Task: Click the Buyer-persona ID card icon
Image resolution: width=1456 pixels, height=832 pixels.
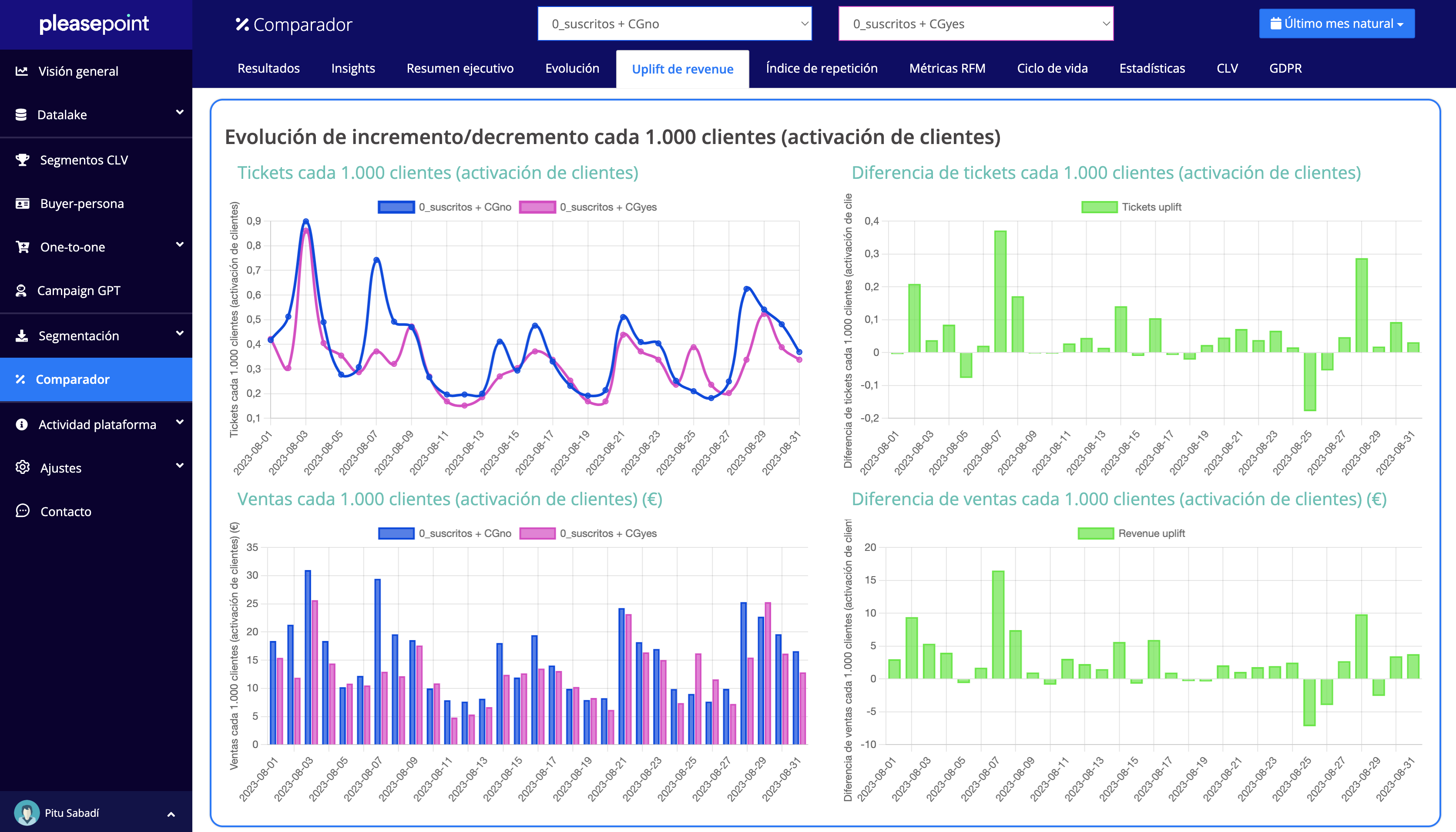Action: [x=22, y=203]
